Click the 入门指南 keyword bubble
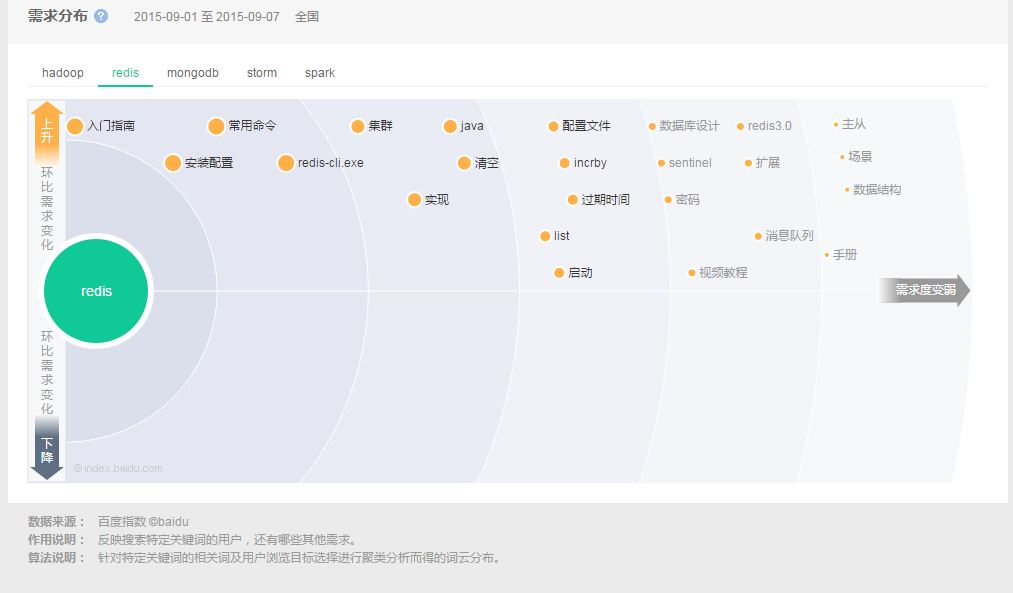Viewport: 1013px width, 593px height. point(101,126)
